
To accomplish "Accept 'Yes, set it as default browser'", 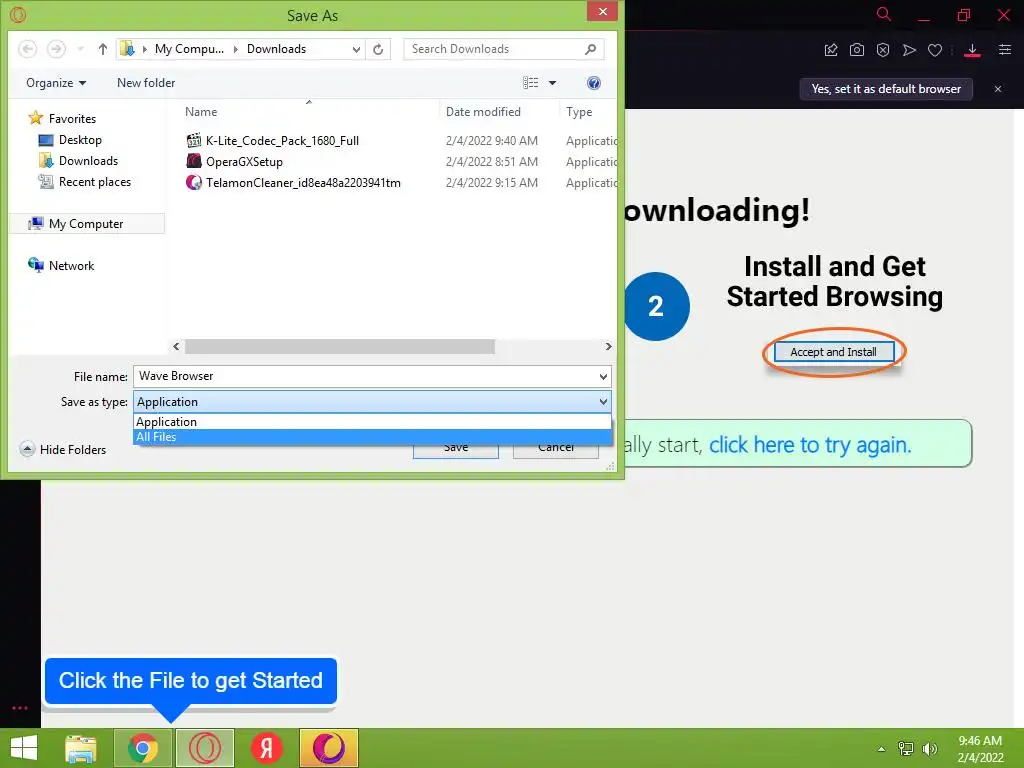I will (x=886, y=89).
